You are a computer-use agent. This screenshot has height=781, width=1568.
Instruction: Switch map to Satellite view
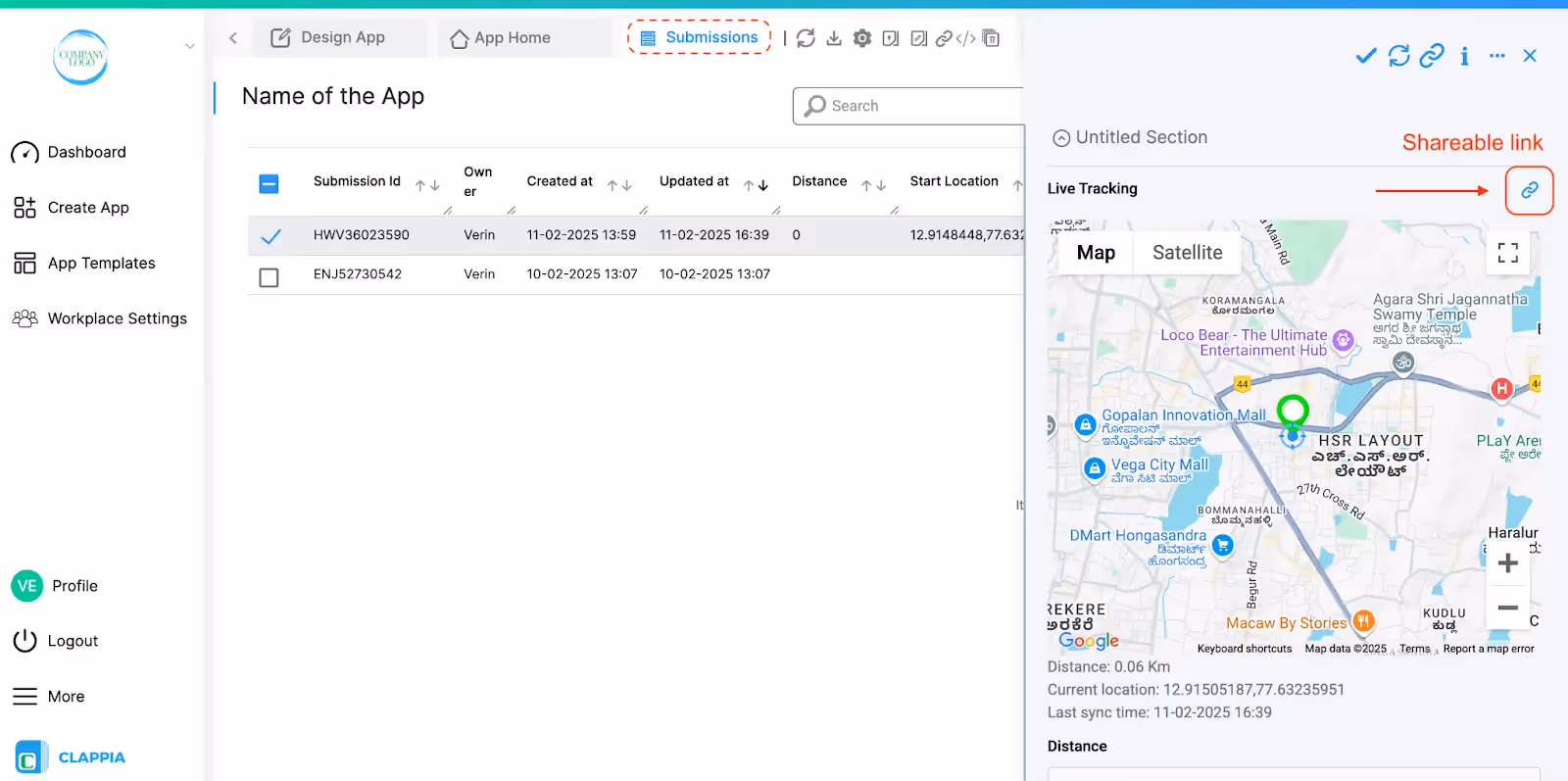pos(1187,253)
